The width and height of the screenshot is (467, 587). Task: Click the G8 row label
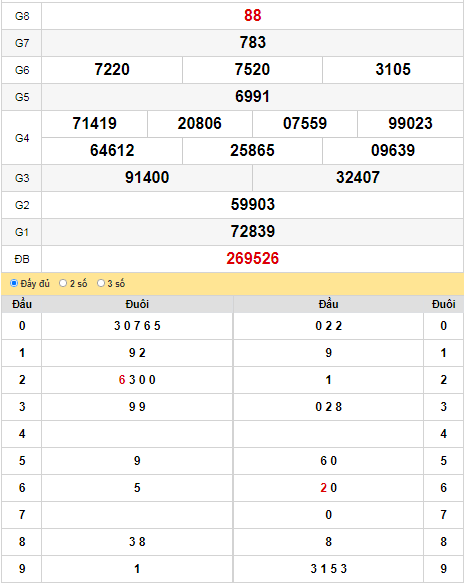click(x=22, y=16)
